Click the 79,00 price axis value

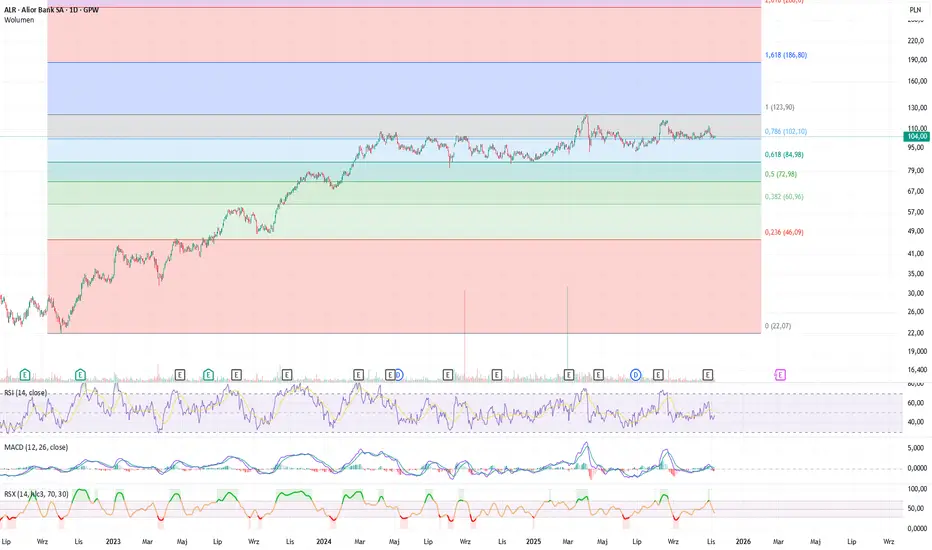tap(916, 171)
